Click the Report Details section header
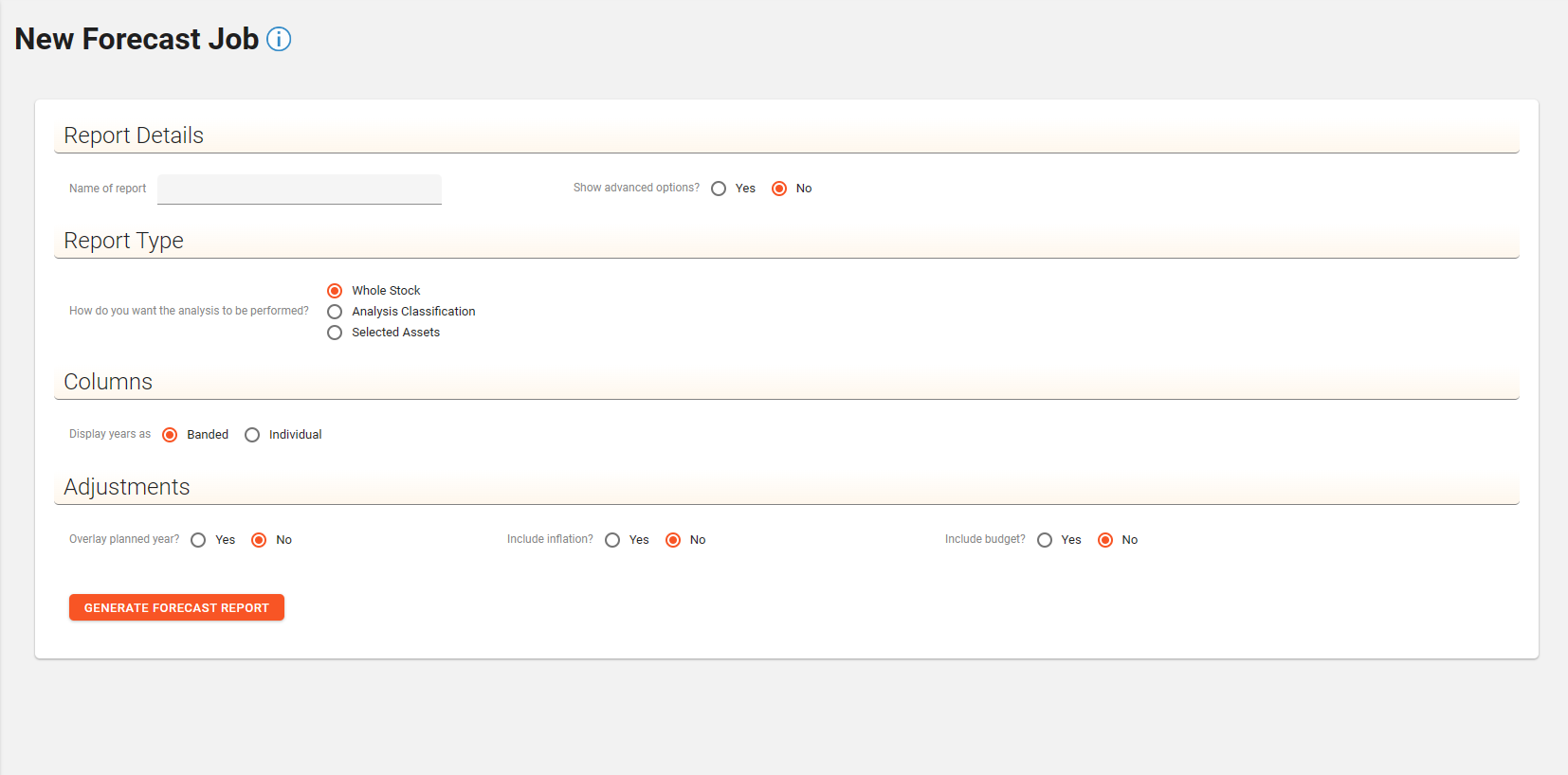The image size is (1568, 775). (x=134, y=135)
